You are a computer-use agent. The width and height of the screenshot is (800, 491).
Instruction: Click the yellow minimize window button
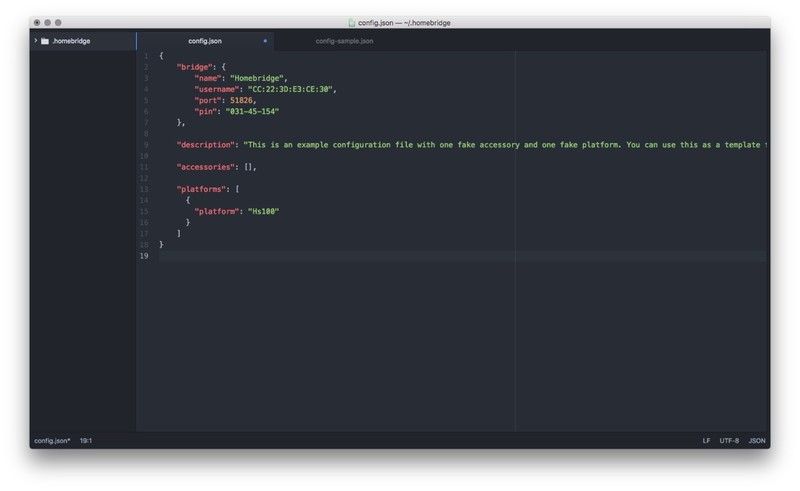click(48, 22)
